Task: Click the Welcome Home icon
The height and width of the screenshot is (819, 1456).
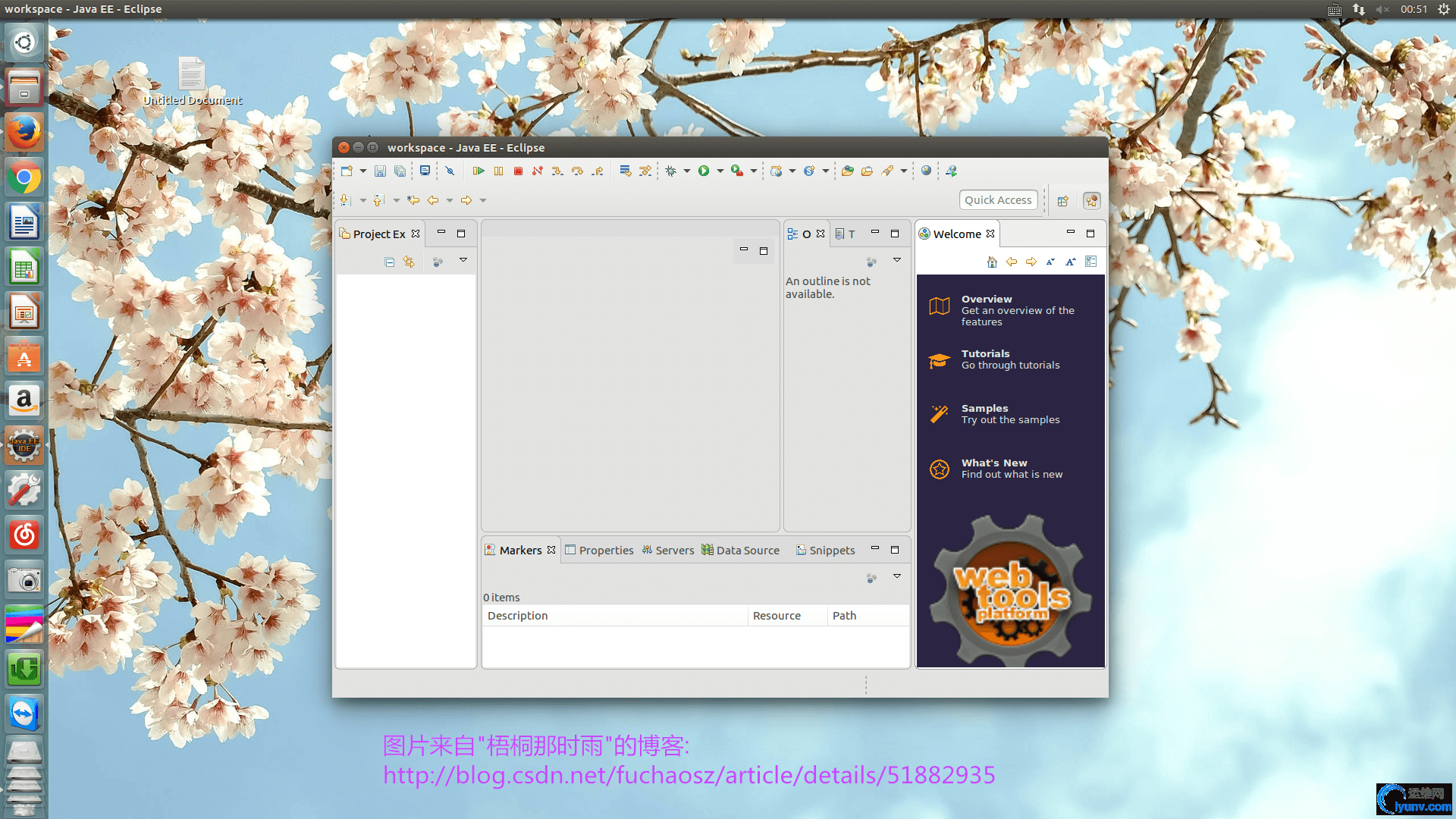Action: (x=992, y=262)
